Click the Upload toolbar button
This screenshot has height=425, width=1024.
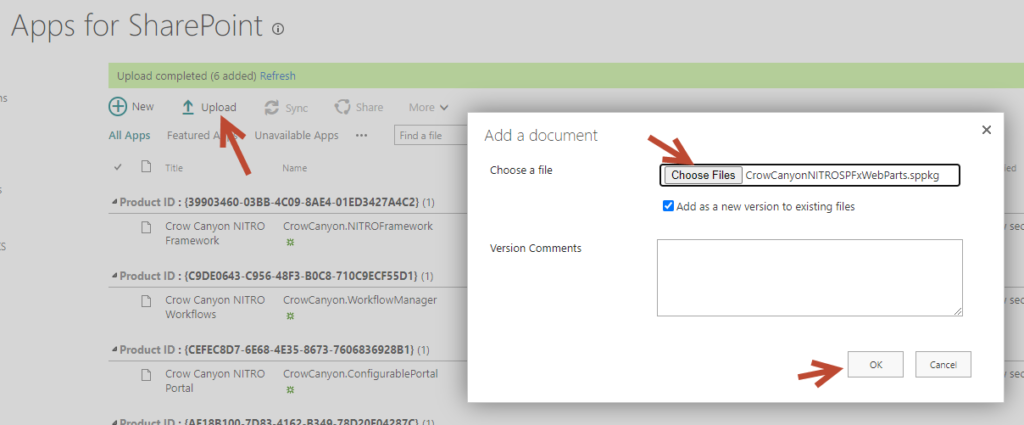point(209,108)
